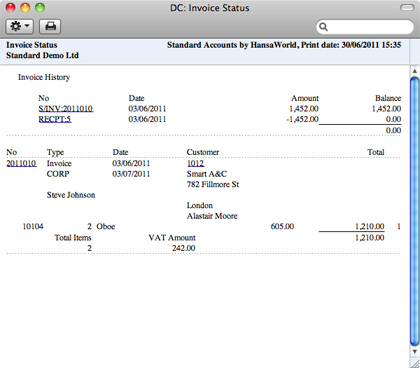Click the scrollbar down arrow
This screenshot has height=368, width=420.
click(415, 352)
